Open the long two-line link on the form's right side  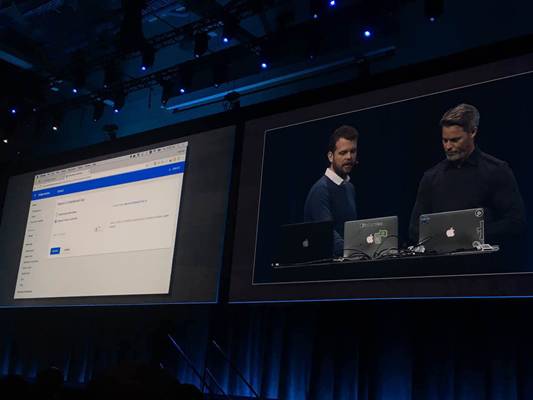(x=139, y=221)
